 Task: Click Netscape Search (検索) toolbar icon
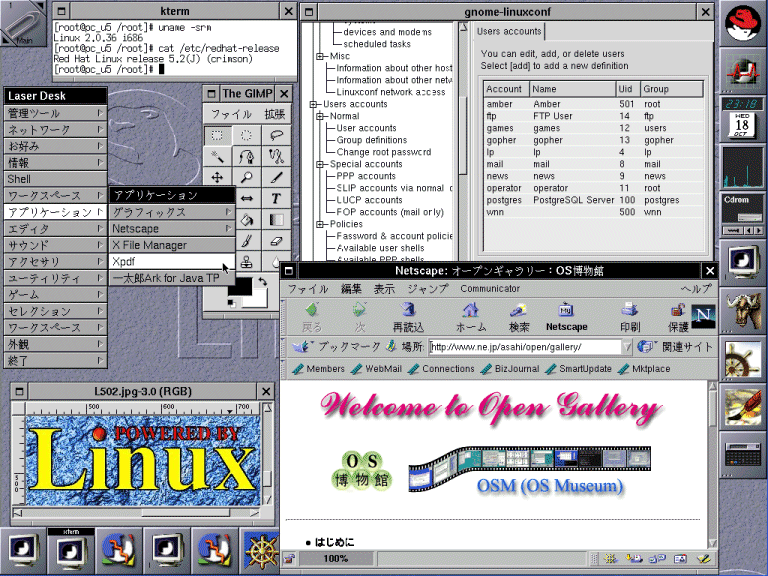pyautogui.click(x=519, y=316)
